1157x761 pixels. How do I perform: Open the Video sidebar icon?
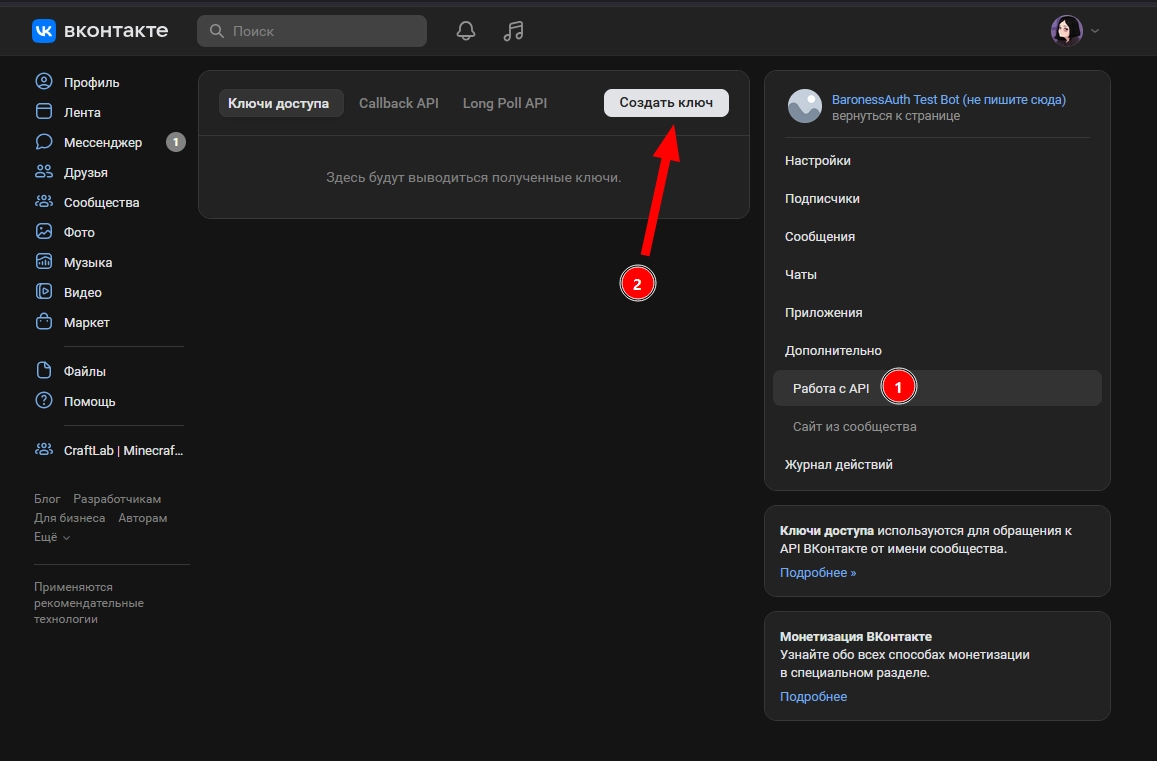[44, 292]
